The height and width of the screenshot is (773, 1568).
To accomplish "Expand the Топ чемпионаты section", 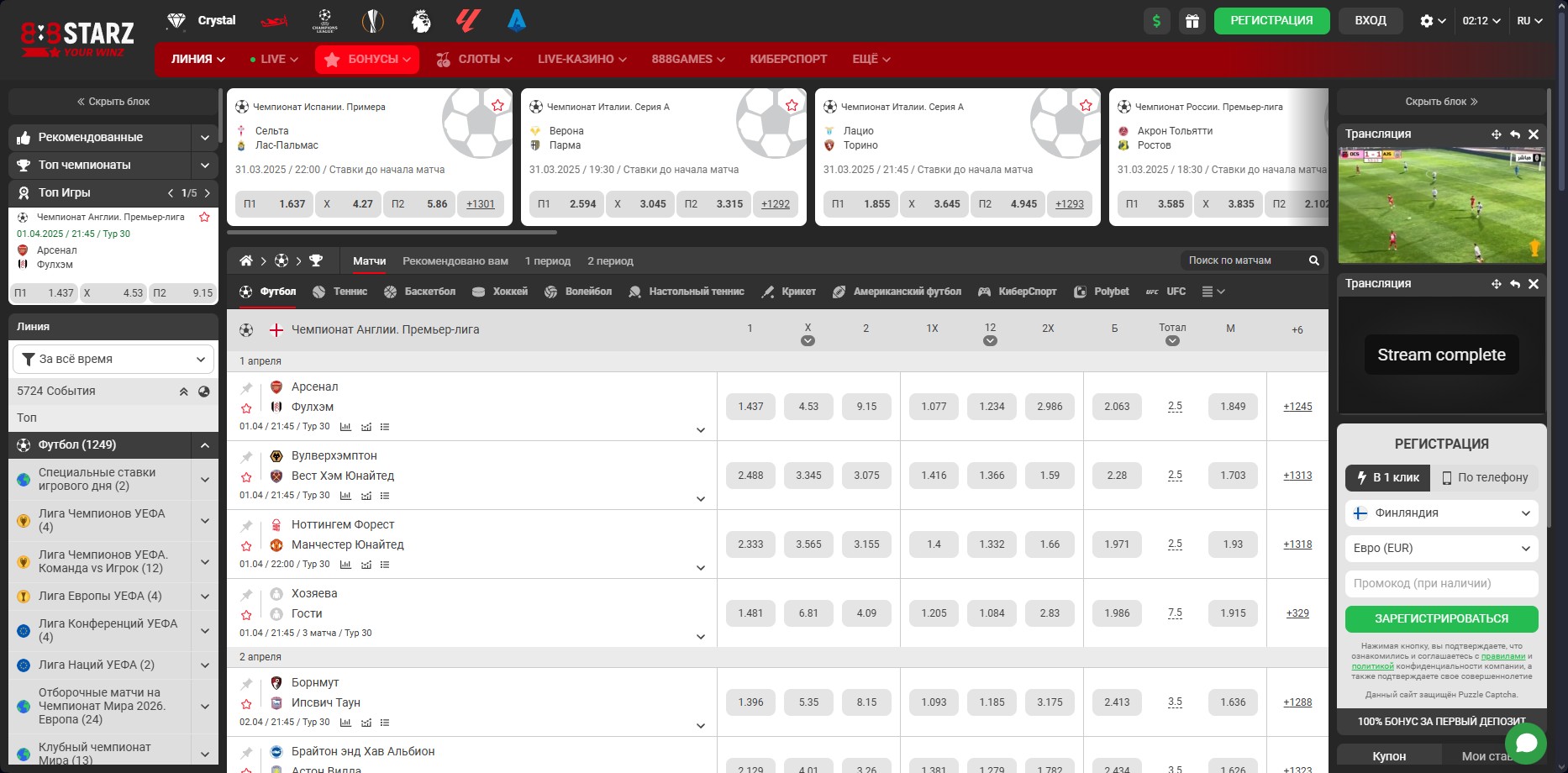I will tap(204, 165).
